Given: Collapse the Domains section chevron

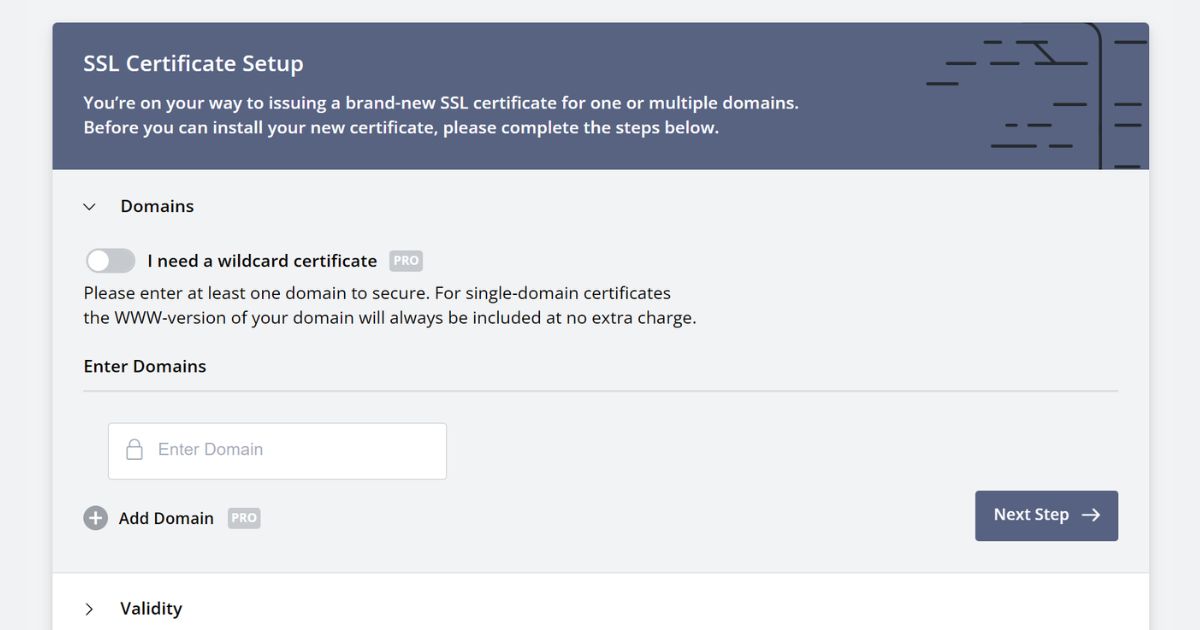Looking at the screenshot, I should point(90,207).
